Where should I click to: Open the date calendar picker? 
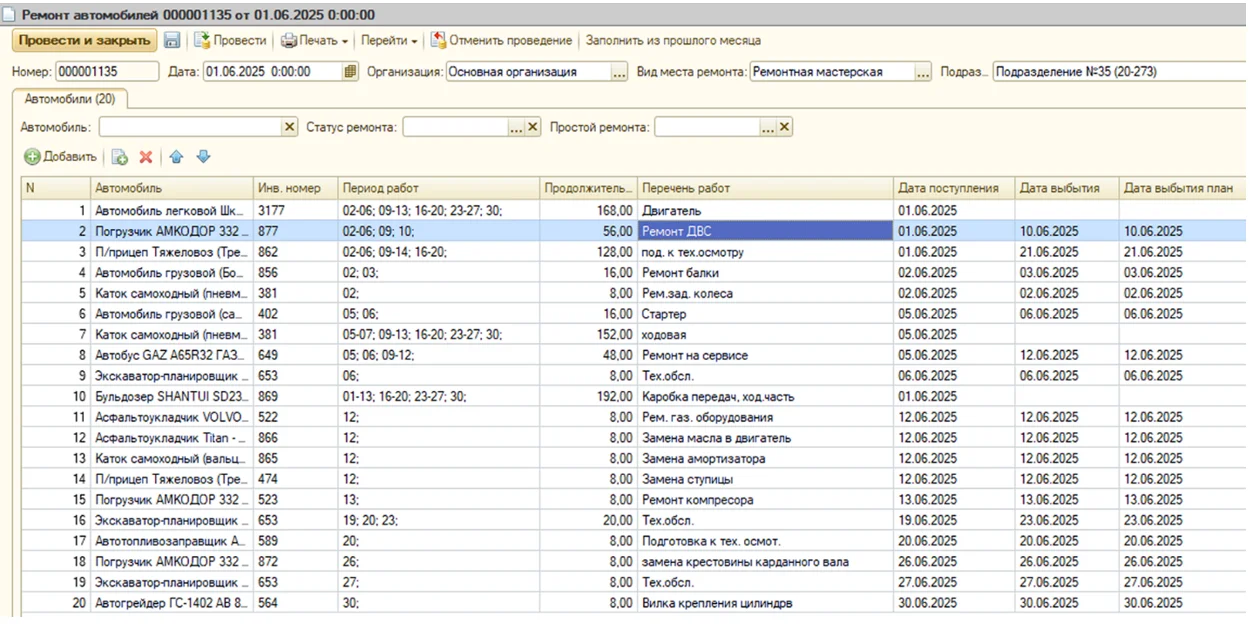coord(350,72)
